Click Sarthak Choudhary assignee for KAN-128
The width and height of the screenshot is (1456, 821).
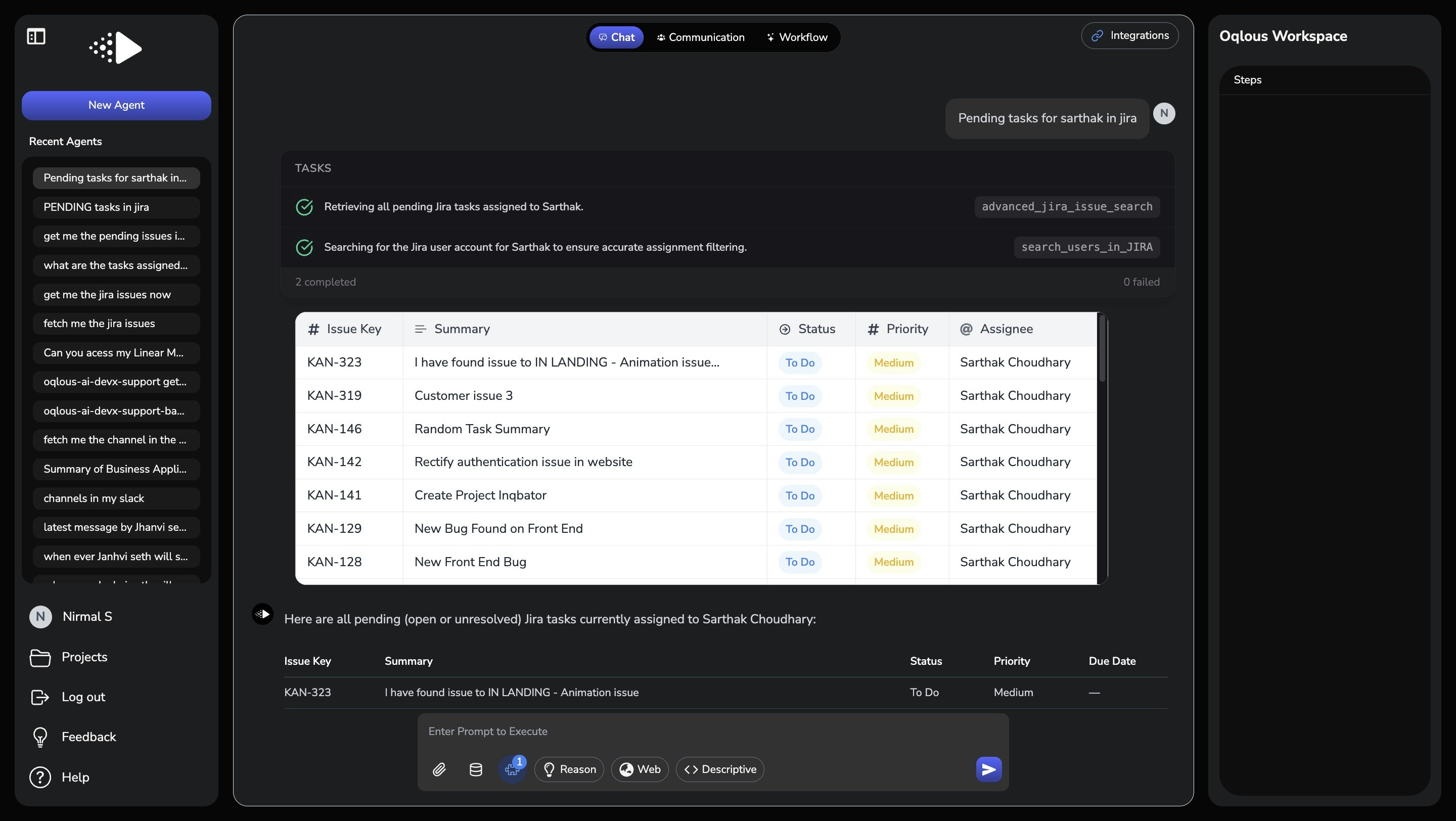click(x=1015, y=562)
